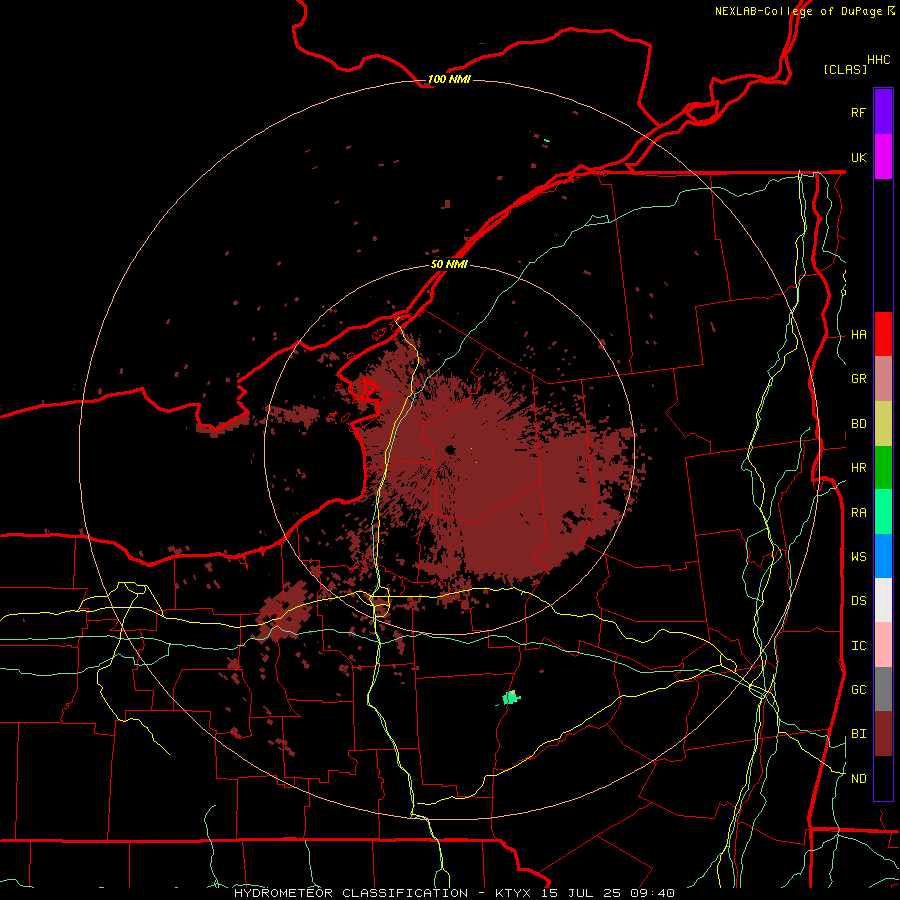Click the purple RF legend color swatch
The height and width of the screenshot is (900, 900).
click(x=883, y=112)
